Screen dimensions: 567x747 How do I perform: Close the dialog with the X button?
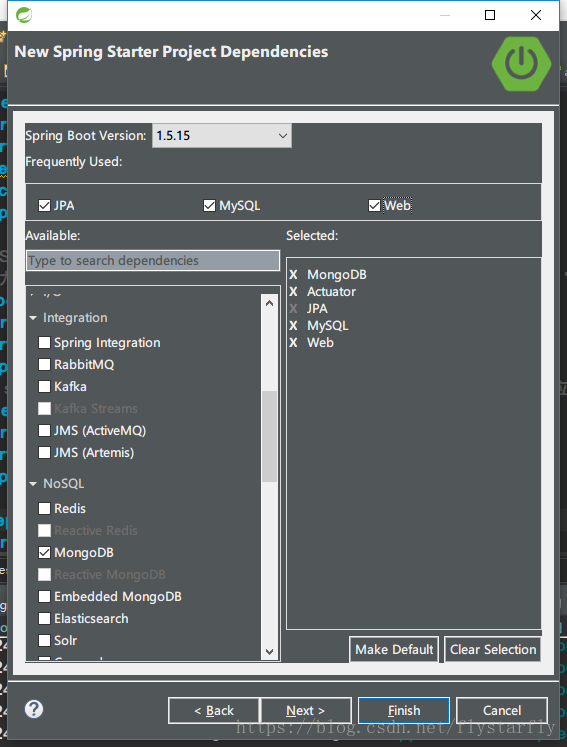pos(536,15)
